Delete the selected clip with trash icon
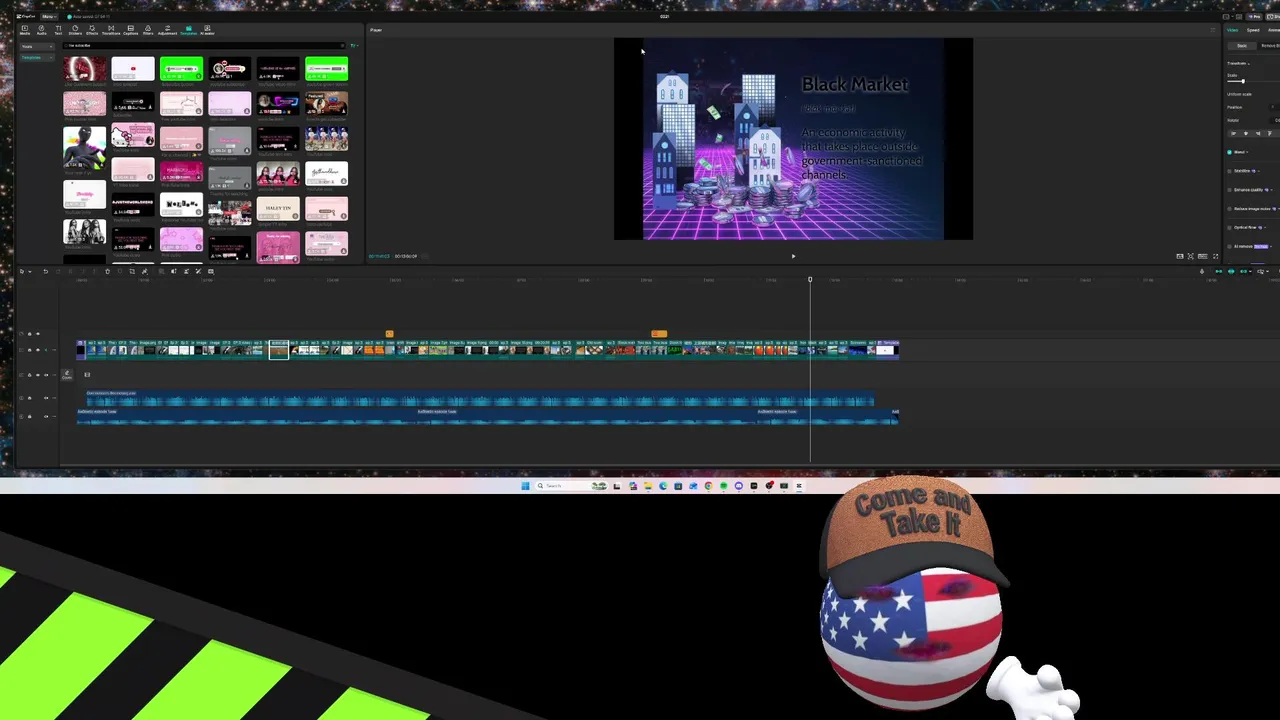Viewport: 1280px width, 720px height. (107, 271)
